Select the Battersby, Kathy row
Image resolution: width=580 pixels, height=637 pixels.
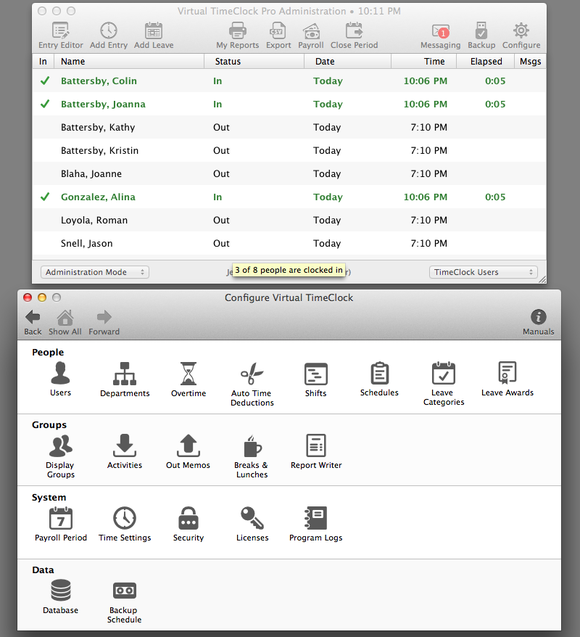289,127
